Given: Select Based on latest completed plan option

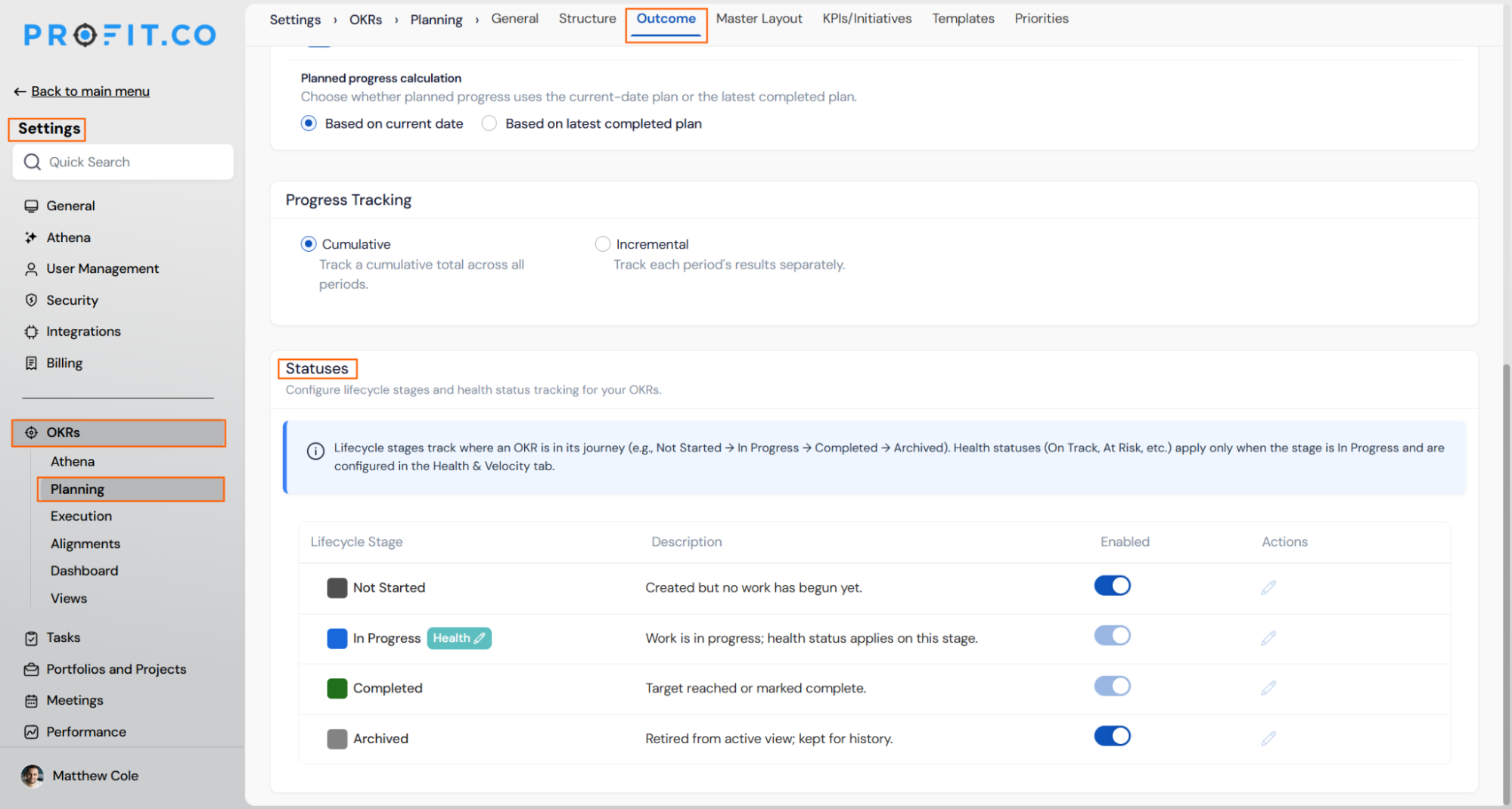Looking at the screenshot, I should 489,123.
